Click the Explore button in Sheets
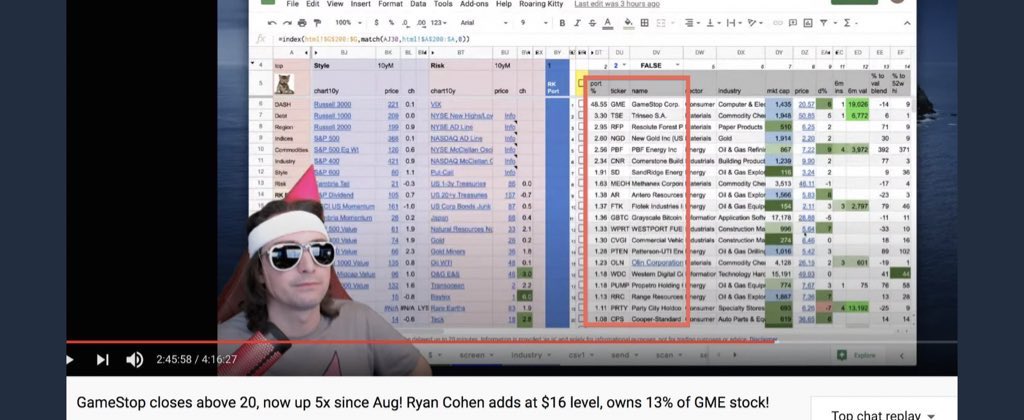The image size is (1024, 420). coord(856,355)
